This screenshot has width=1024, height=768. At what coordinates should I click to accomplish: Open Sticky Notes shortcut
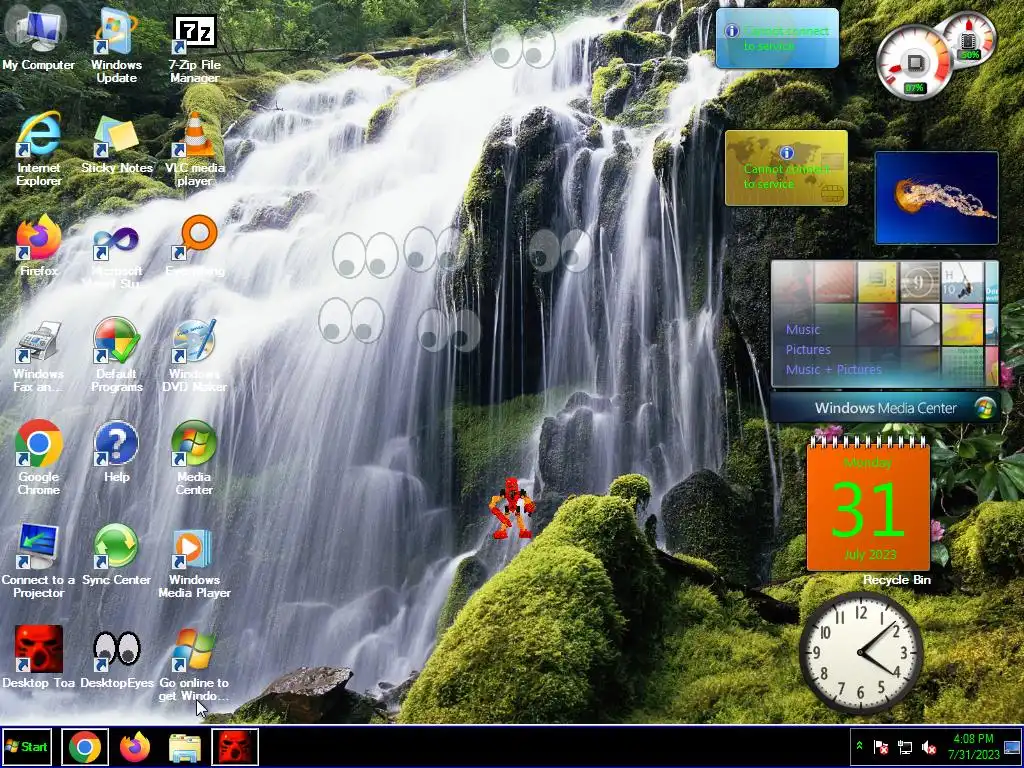(116, 145)
